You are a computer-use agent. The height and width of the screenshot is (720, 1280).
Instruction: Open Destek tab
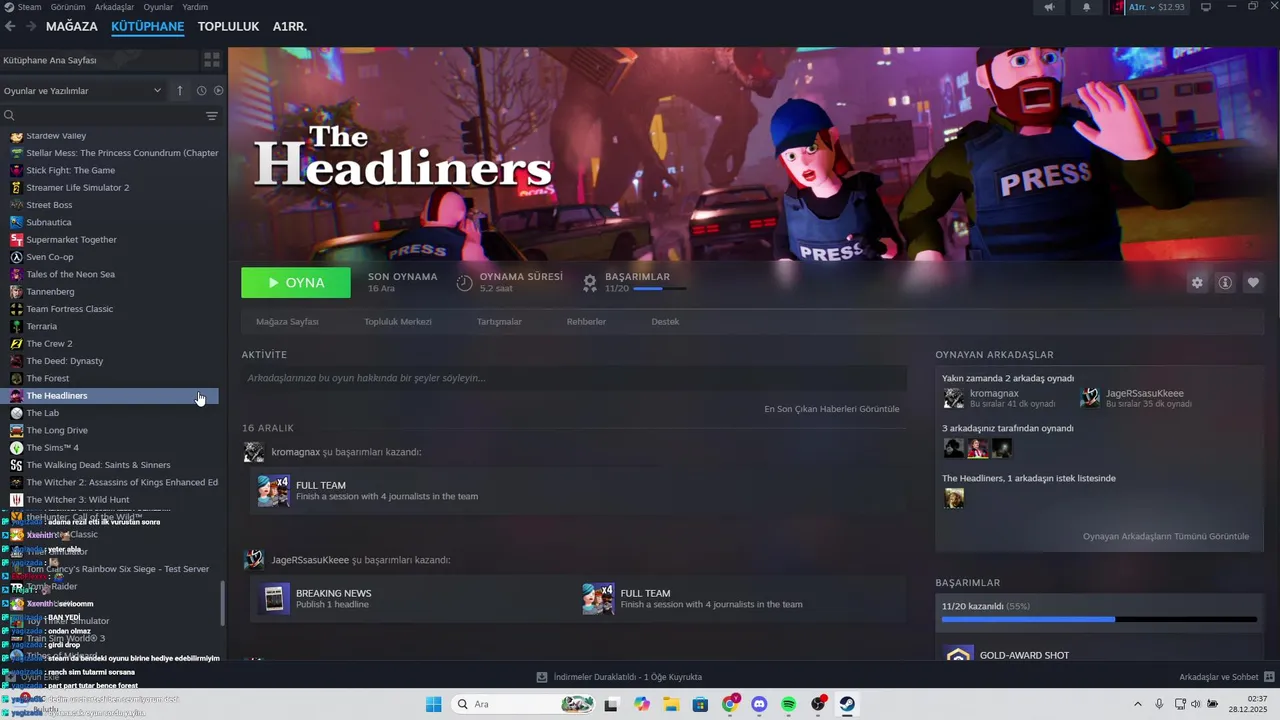click(x=665, y=322)
